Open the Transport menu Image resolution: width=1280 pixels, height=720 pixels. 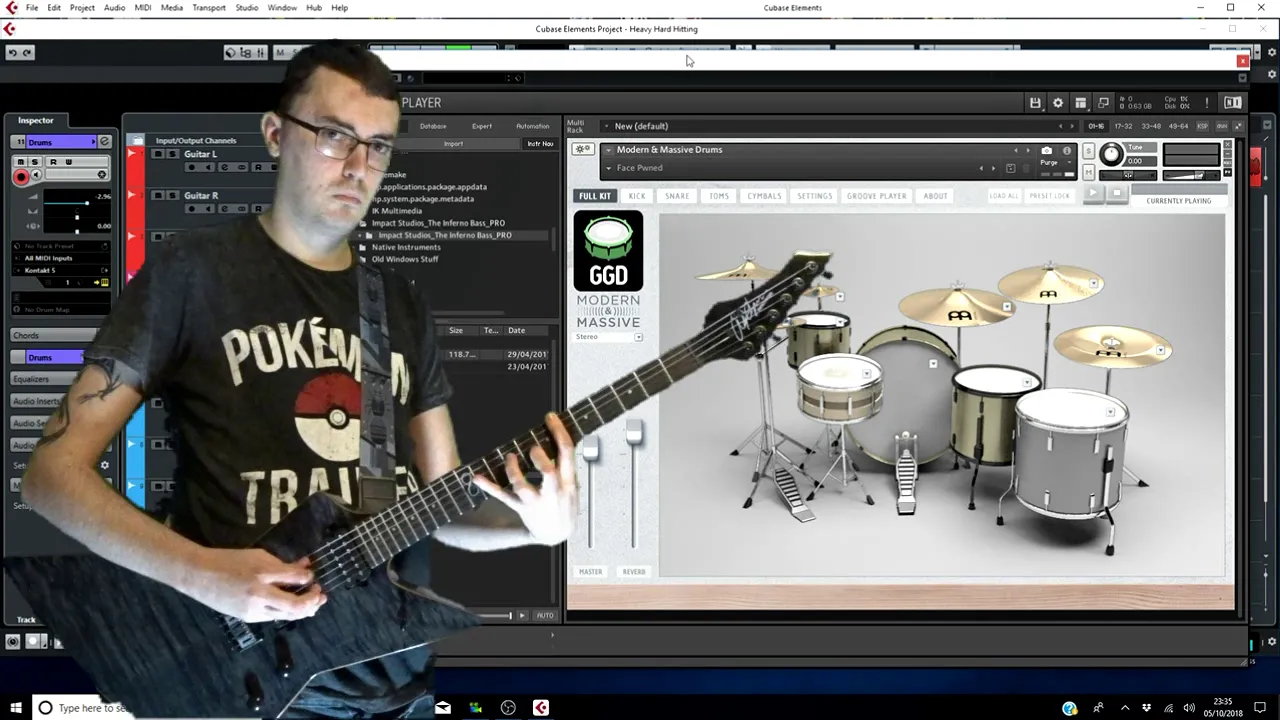[209, 8]
